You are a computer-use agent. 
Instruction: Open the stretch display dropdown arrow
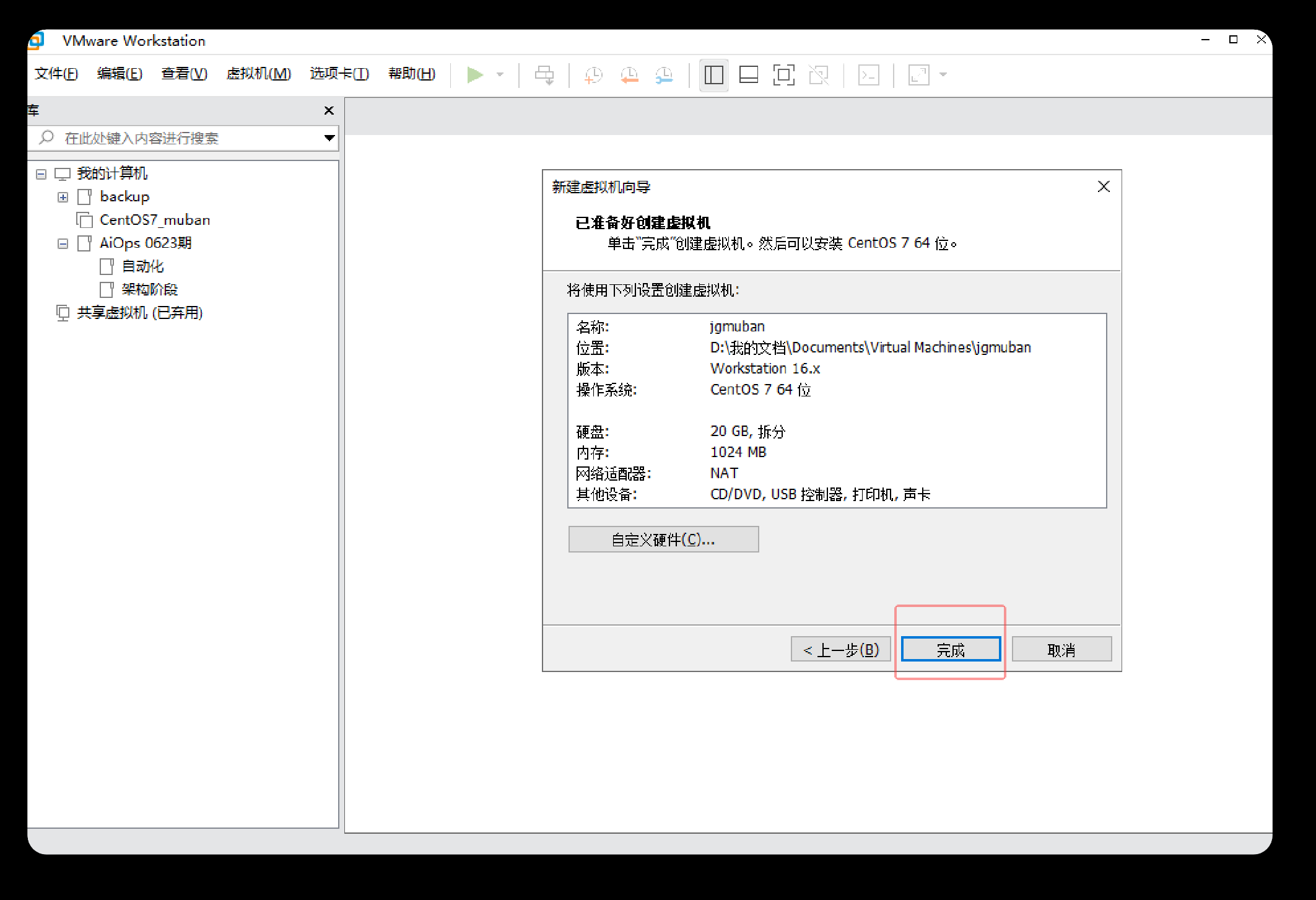click(943, 75)
